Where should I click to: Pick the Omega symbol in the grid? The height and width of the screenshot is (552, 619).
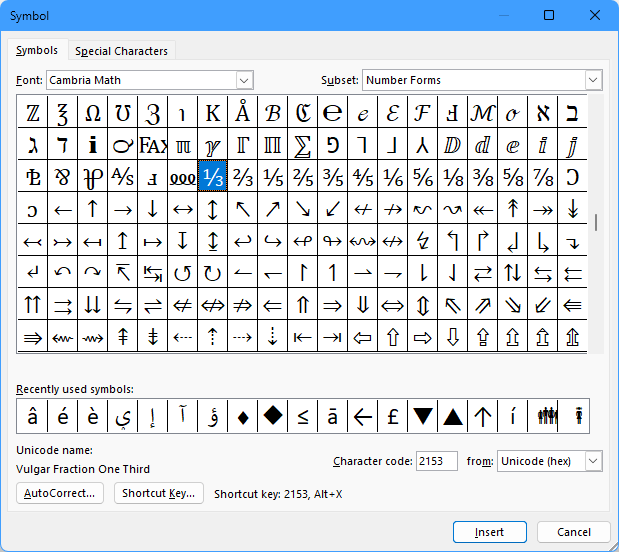92,113
